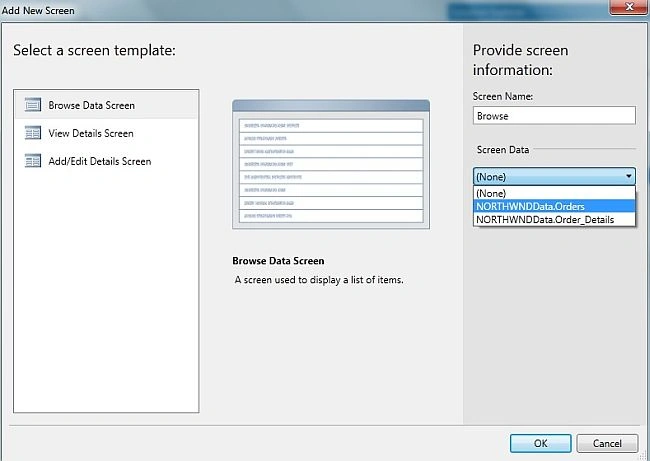Viewport: 650px width, 461px height.
Task: Click the Cancel button
Action: (x=607, y=443)
